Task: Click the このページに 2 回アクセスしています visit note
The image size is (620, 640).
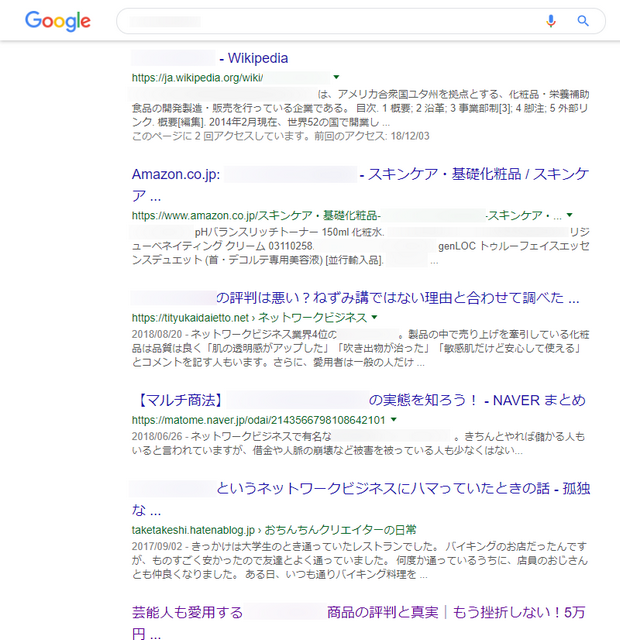Action: pos(280,136)
